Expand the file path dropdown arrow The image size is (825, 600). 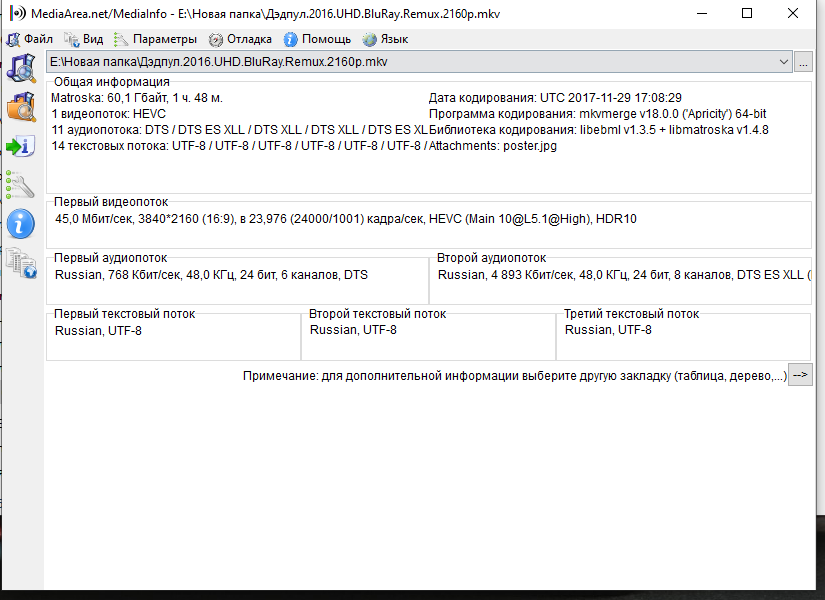tap(784, 62)
